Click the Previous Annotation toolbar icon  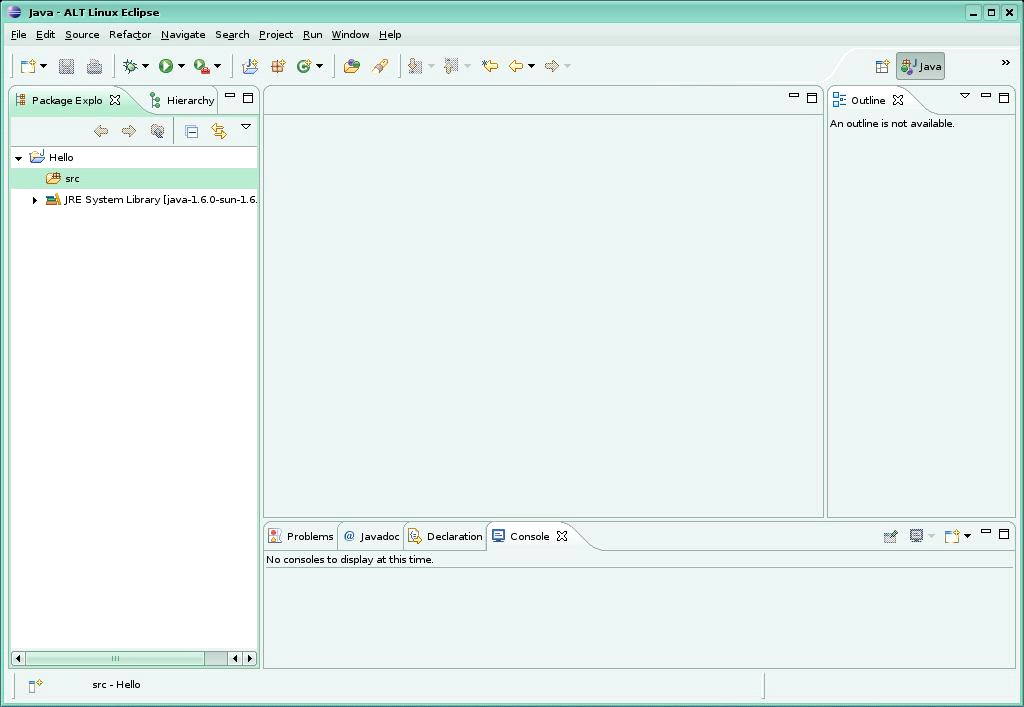pos(451,66)
